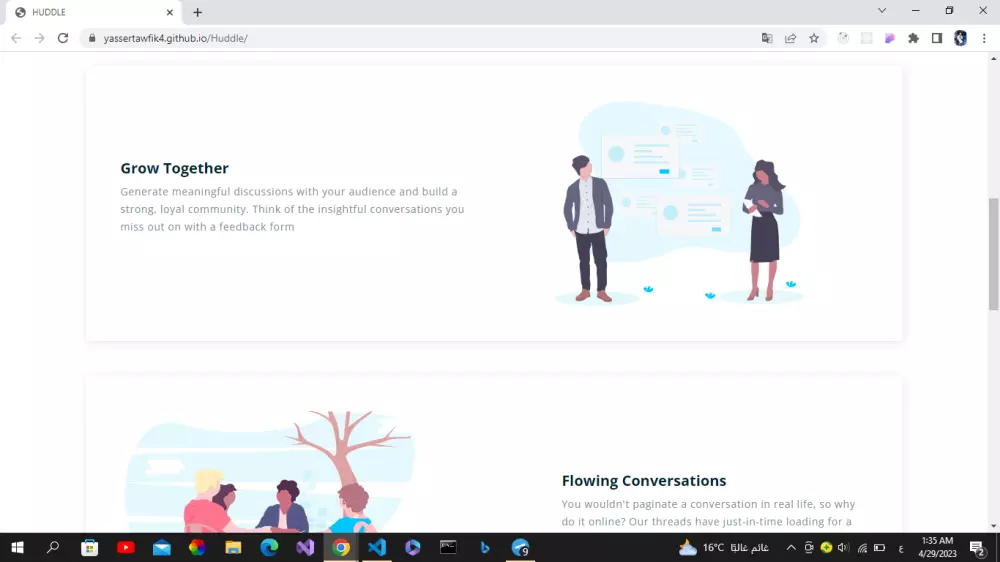The image size is (1000, 562).
Task: Click the Grow Together illustration of two people
Action: 677,203
